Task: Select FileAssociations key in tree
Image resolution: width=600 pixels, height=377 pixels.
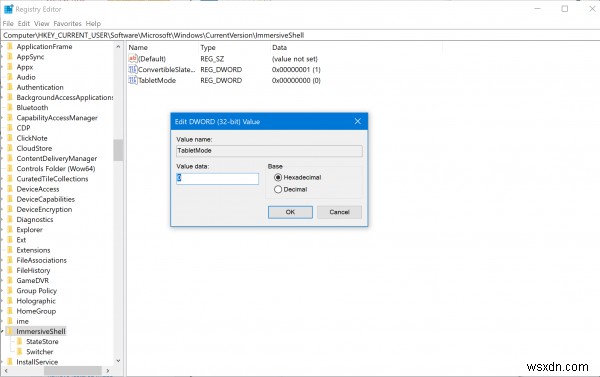Action: coord(42,260)
